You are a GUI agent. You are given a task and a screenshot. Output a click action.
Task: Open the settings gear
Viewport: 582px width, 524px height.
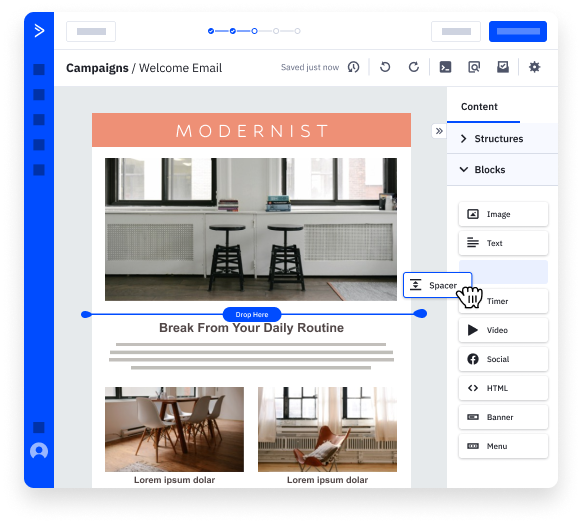(534, 67)
